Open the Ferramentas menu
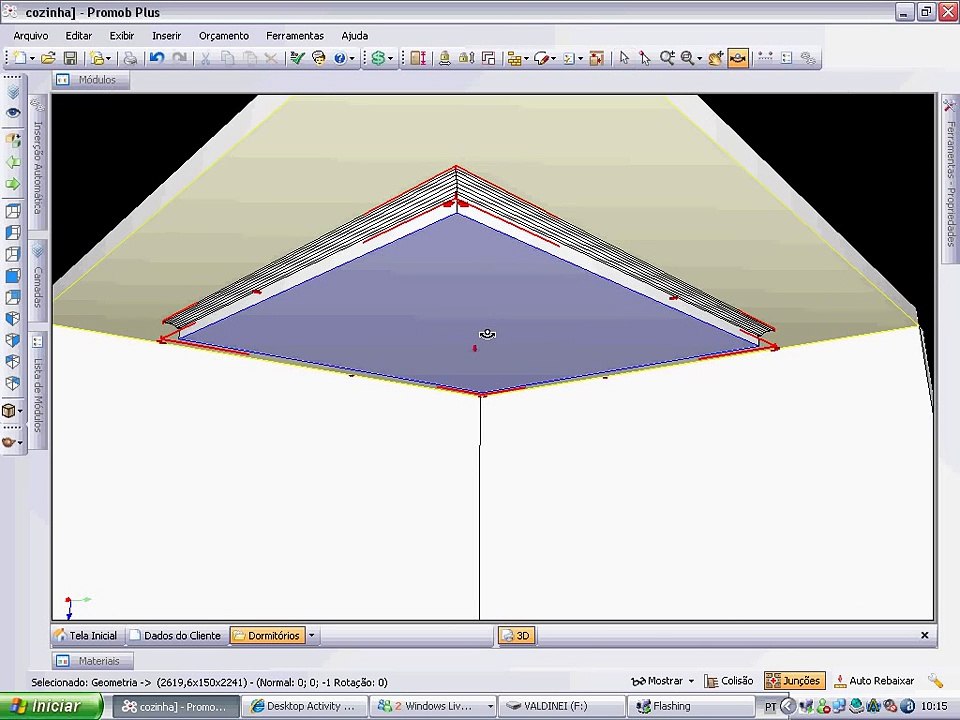 tap(295, 36)
